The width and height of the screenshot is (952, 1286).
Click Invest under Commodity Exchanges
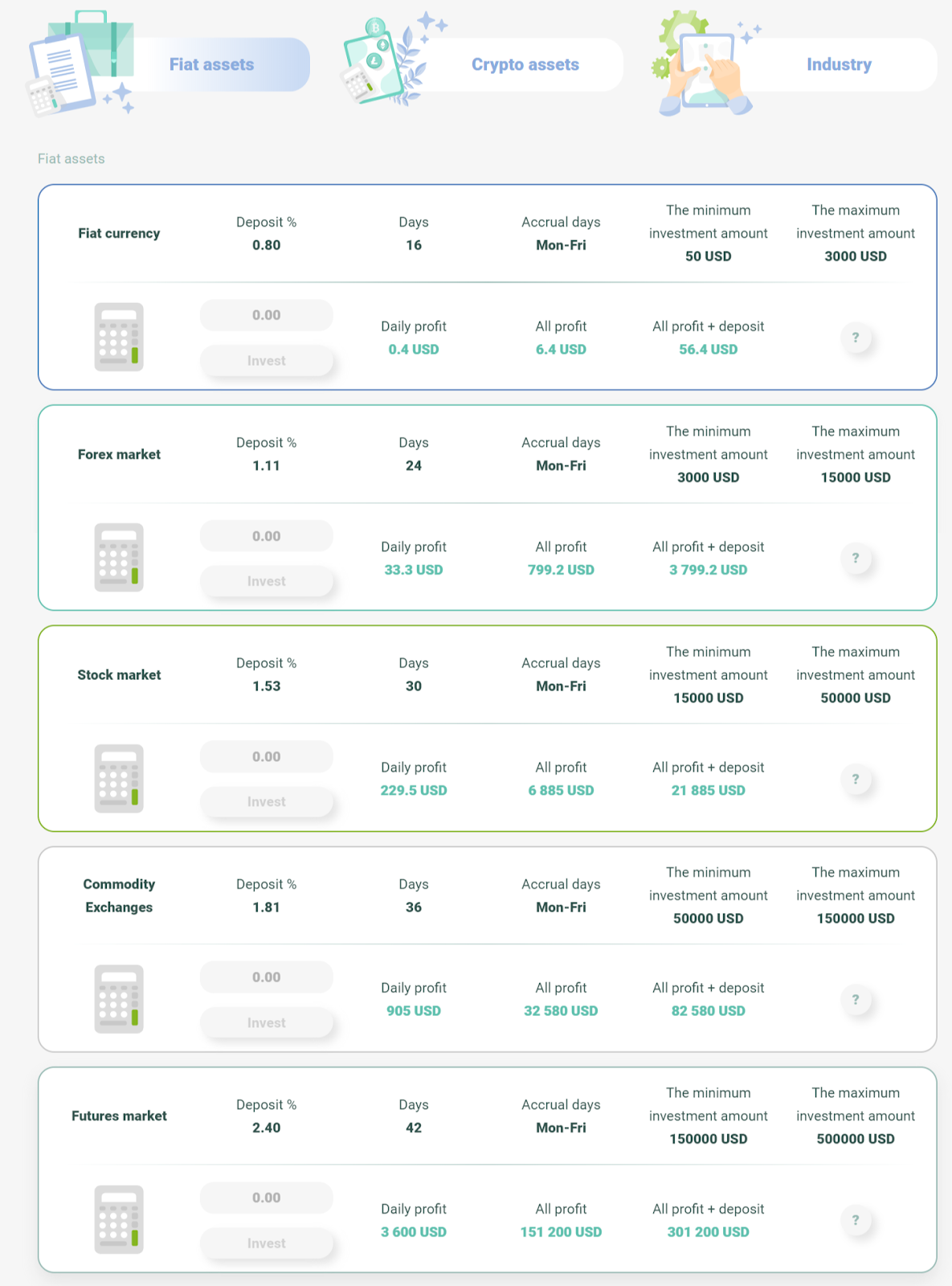(266, 1022)
